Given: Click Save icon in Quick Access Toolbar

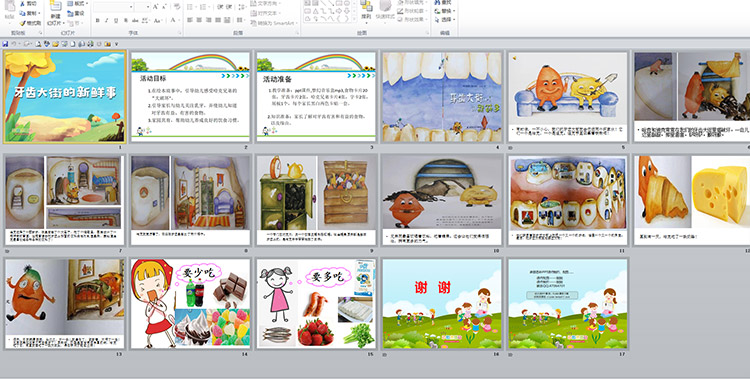Looking at the screenshot, I should pyautogui.click(x=5, y=44).
